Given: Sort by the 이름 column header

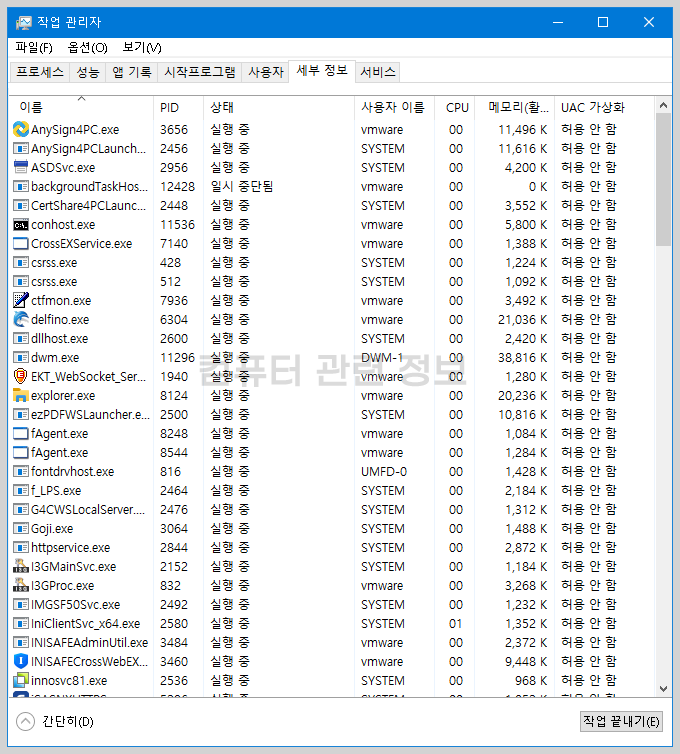Looking at the screenshot, I should click(81, 107).
